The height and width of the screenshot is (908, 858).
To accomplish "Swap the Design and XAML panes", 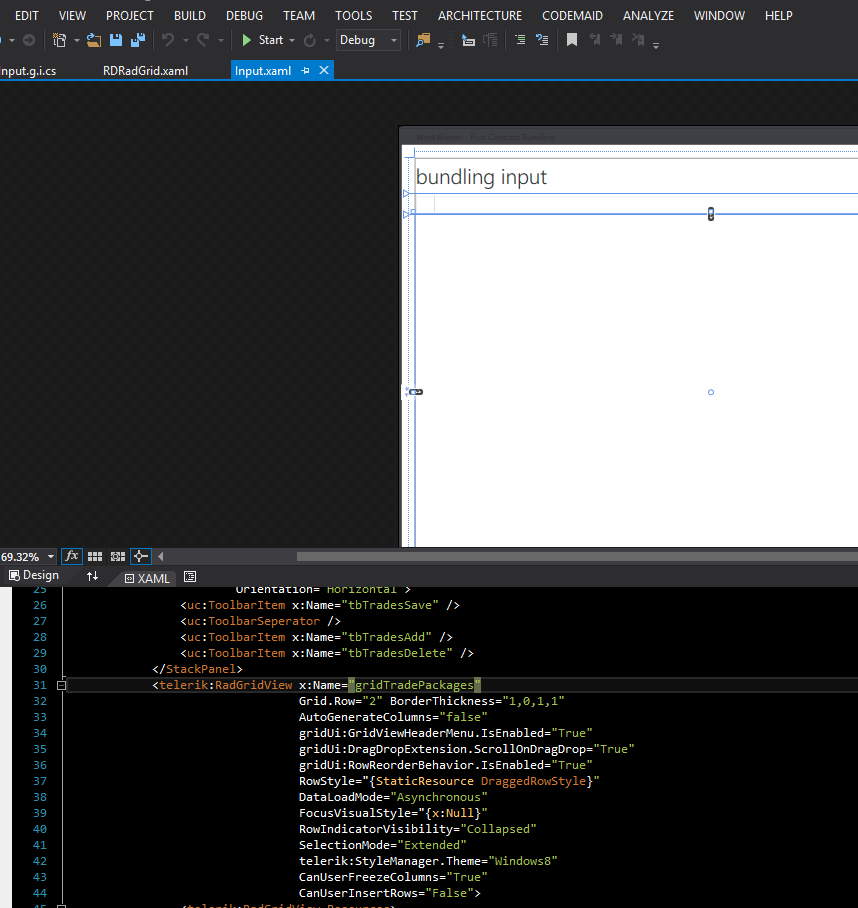I will 93,576.
